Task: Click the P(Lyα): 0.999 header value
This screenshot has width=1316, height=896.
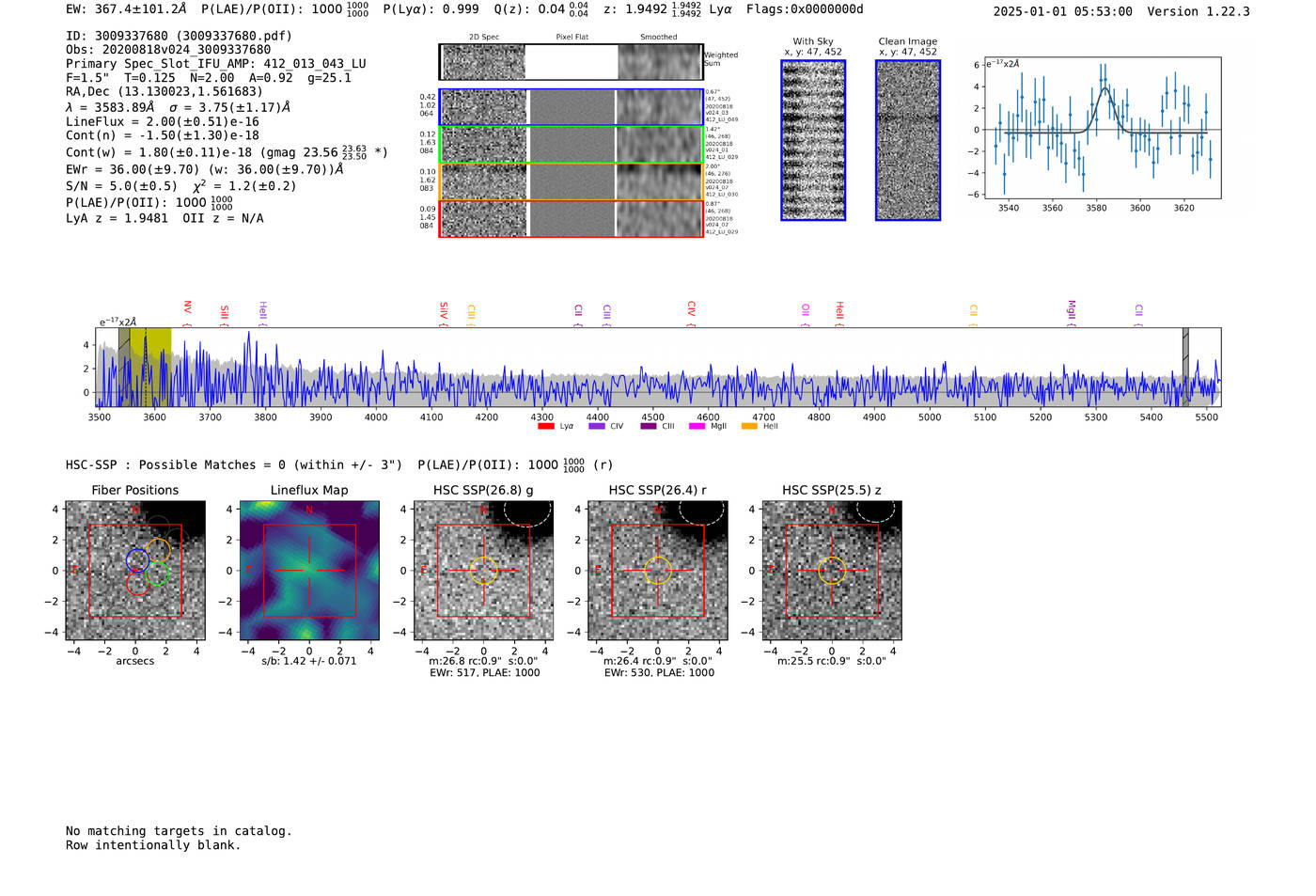Action: [x=431, y=9]
